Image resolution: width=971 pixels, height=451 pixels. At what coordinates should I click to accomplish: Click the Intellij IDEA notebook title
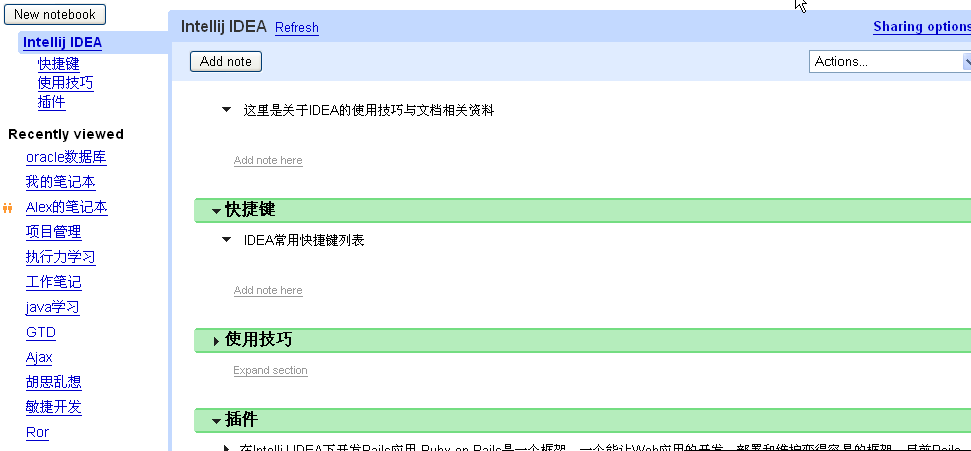point(224,27)
